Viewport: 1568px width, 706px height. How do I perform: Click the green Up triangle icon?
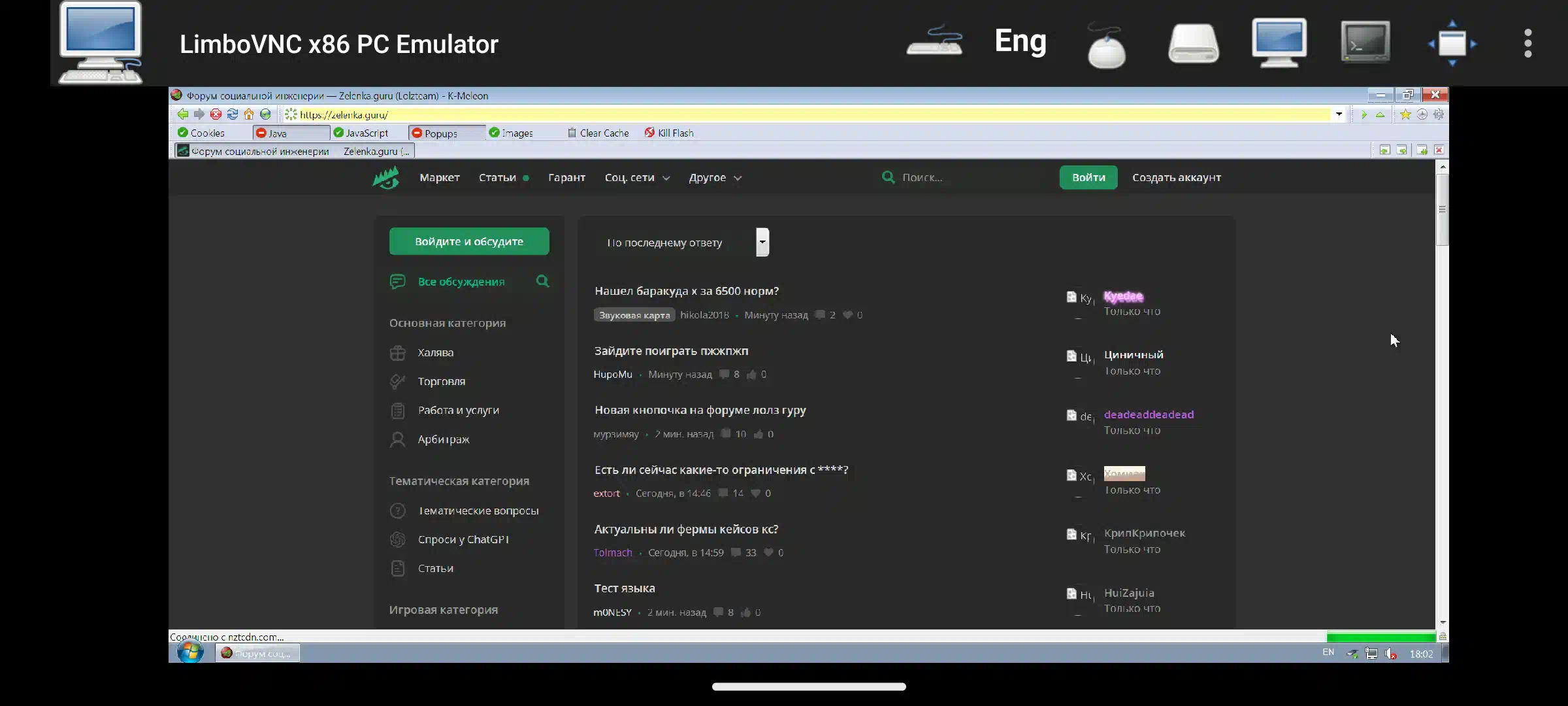click(x=1380, y=114)
